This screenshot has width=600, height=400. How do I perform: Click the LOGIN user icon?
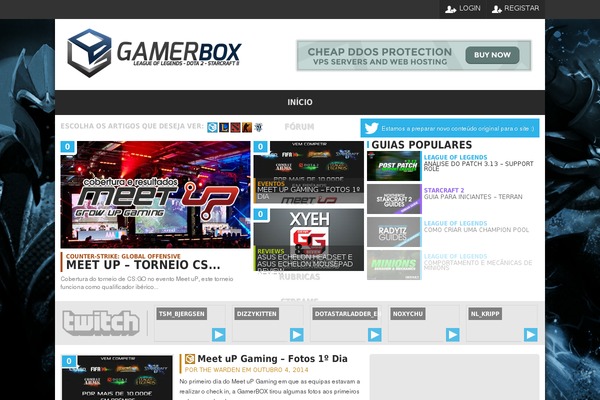450,9
